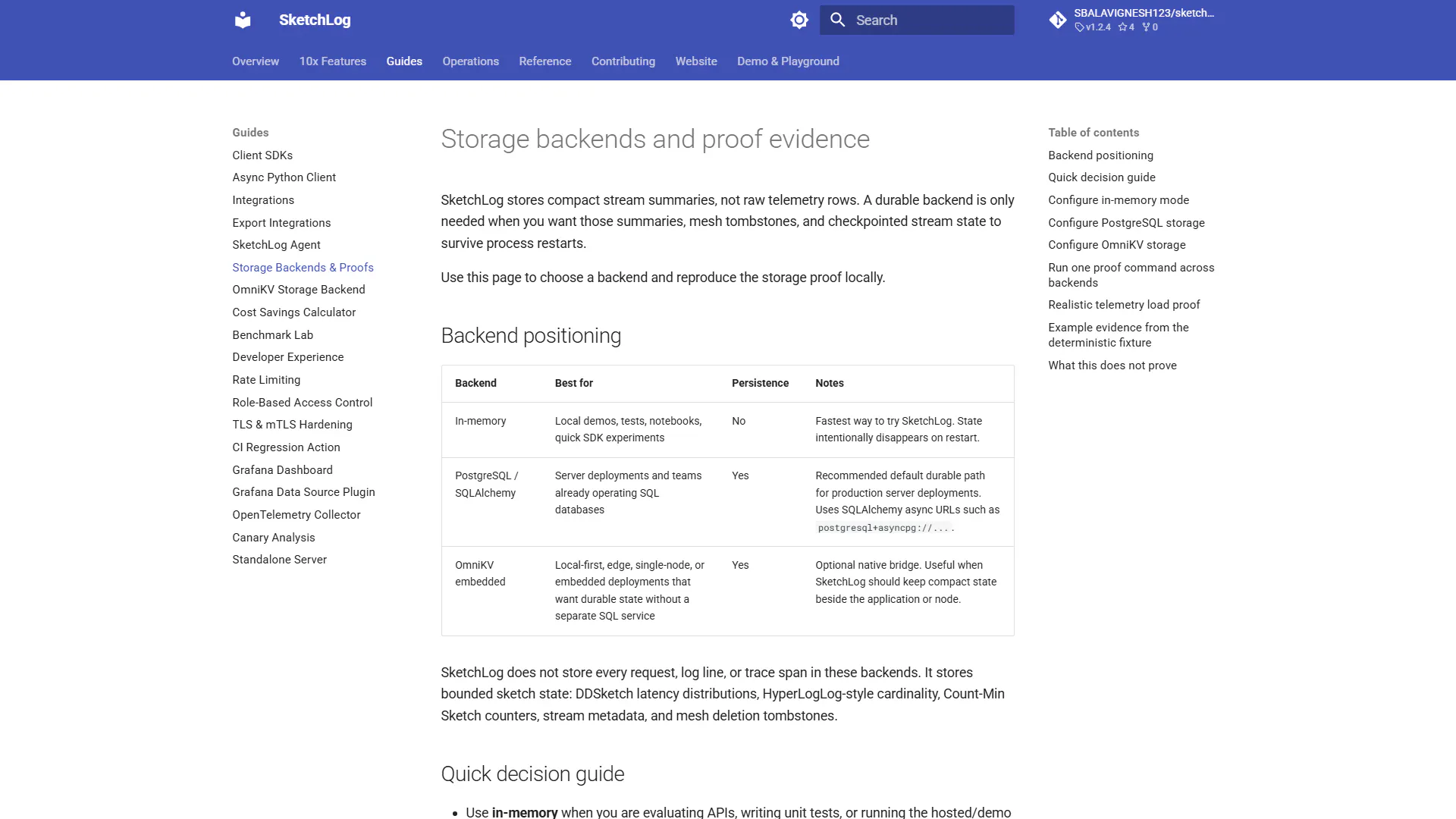Click the SketchLog site title

click(315, 20)
